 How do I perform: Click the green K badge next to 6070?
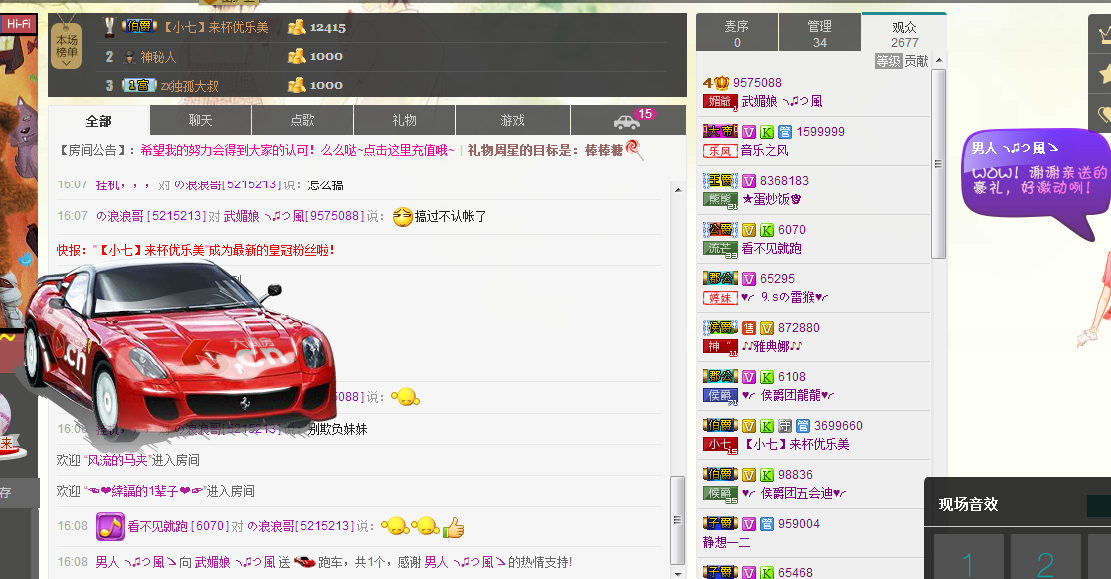767,230
